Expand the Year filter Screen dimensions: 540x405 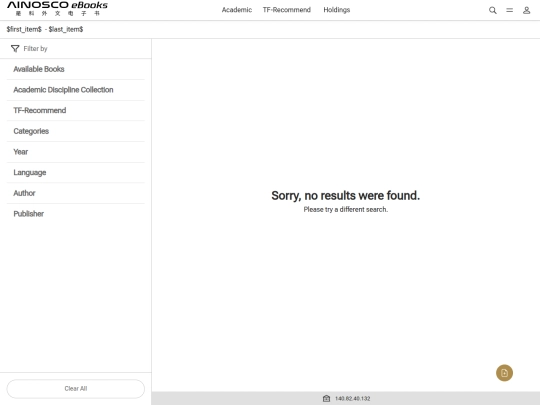[75, 152]
